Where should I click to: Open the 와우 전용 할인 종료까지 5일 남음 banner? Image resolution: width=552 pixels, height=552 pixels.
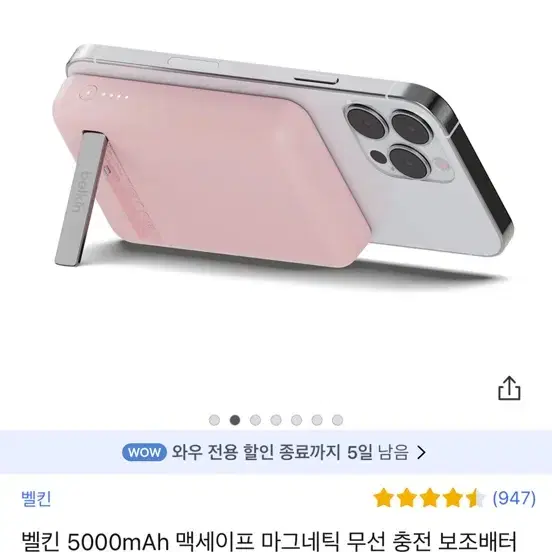(276, 452)
